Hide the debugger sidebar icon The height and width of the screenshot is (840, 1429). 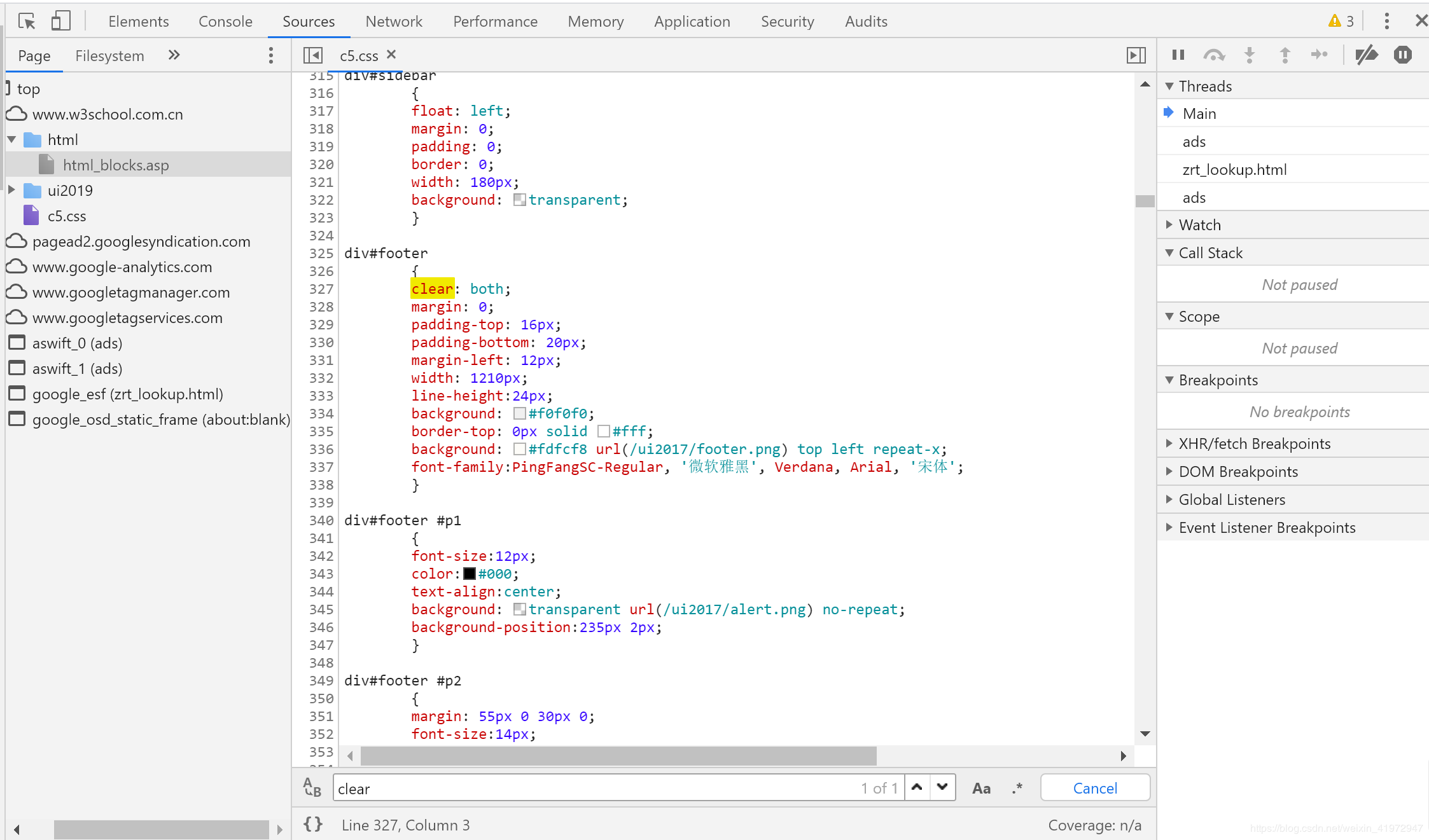pos(1136,55)
